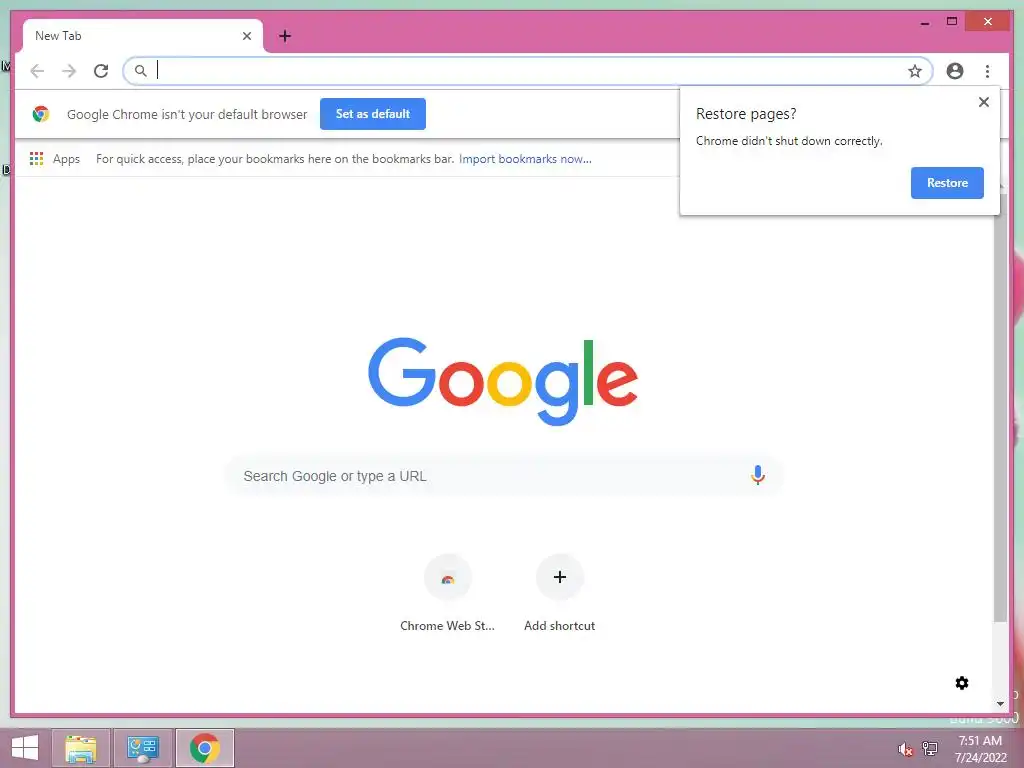
Task: Open a new tab with the plus button
Action: tap(285, 36)
